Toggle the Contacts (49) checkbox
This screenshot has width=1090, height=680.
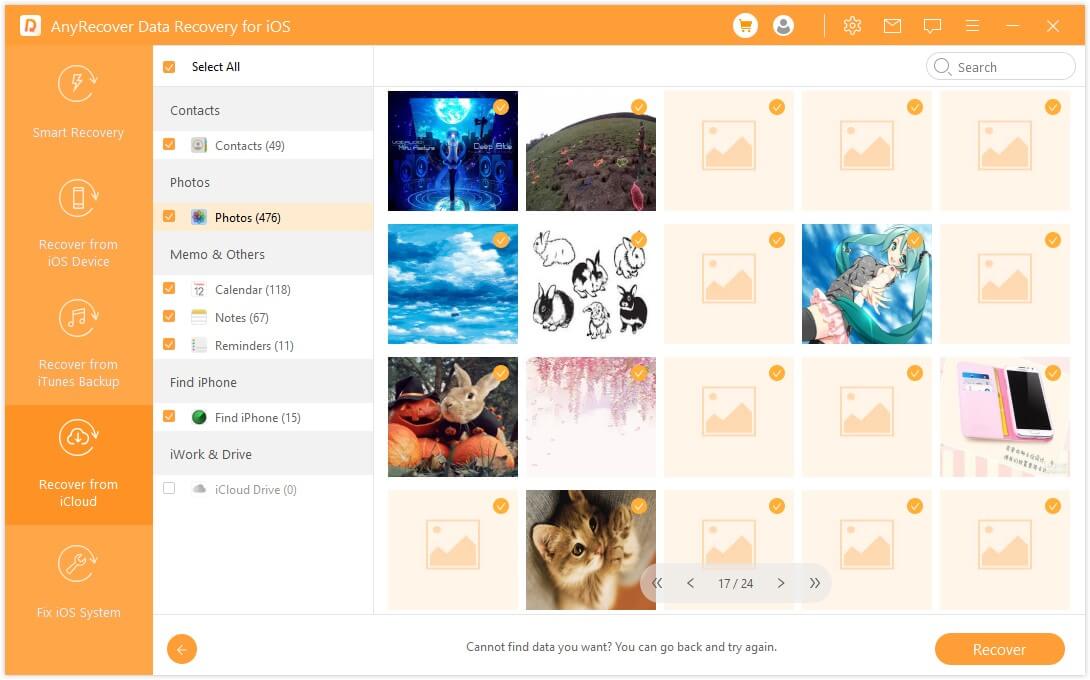click(x=169, y=145)
